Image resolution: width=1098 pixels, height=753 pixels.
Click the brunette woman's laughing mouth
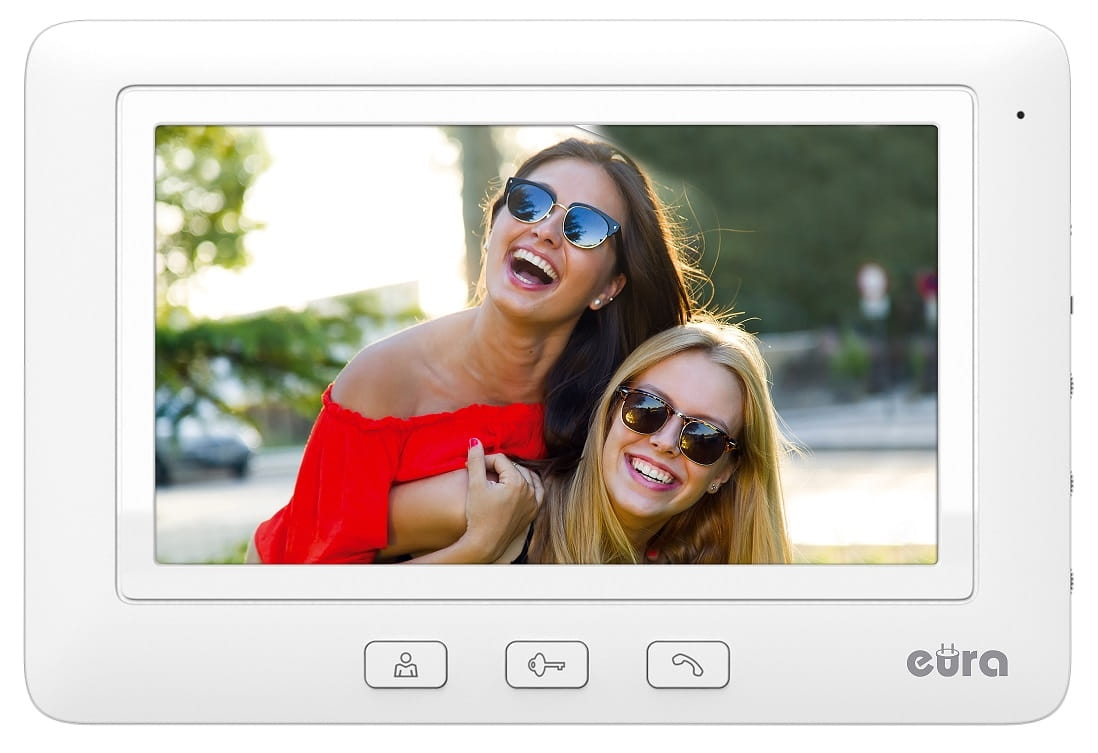(532, 267)
